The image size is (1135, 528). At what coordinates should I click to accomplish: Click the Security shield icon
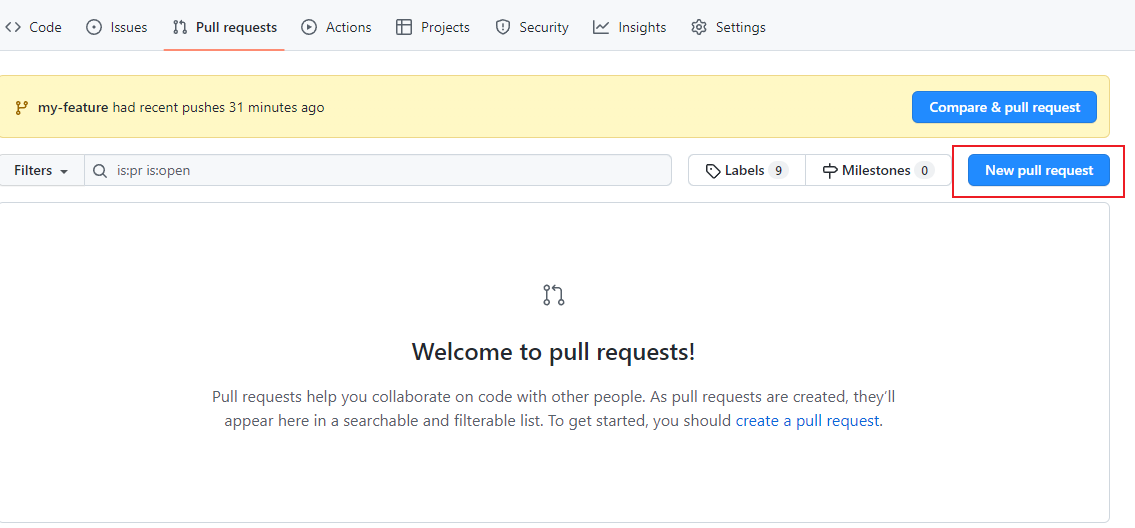click(x=503, y=27)
